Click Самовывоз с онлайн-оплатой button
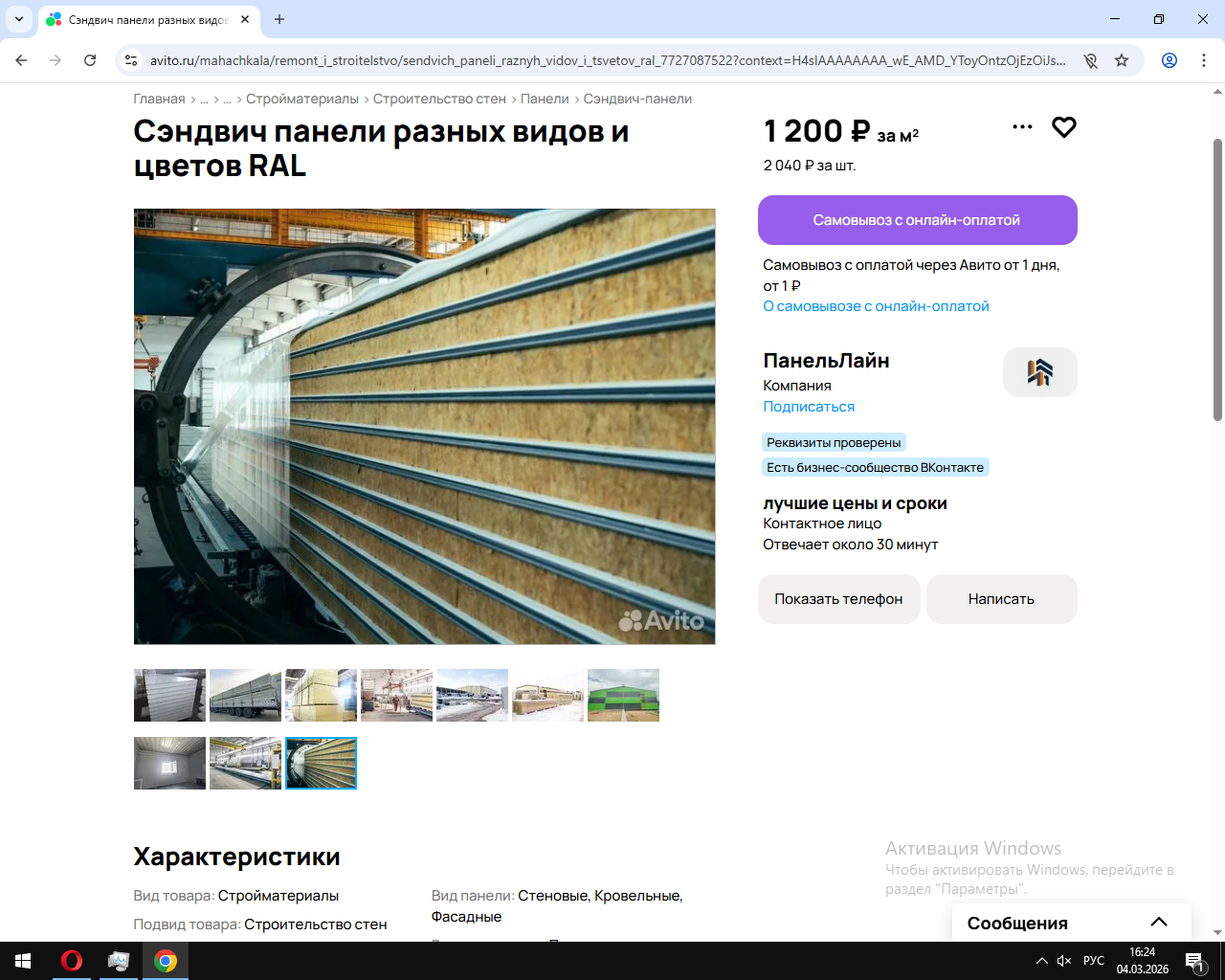This screenshot has width=1225, height=980. [x=917, y=220]
